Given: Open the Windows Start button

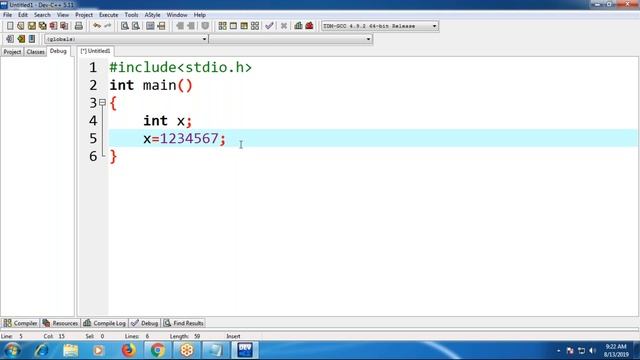Looking at the screenshot, I should [12, 350].
